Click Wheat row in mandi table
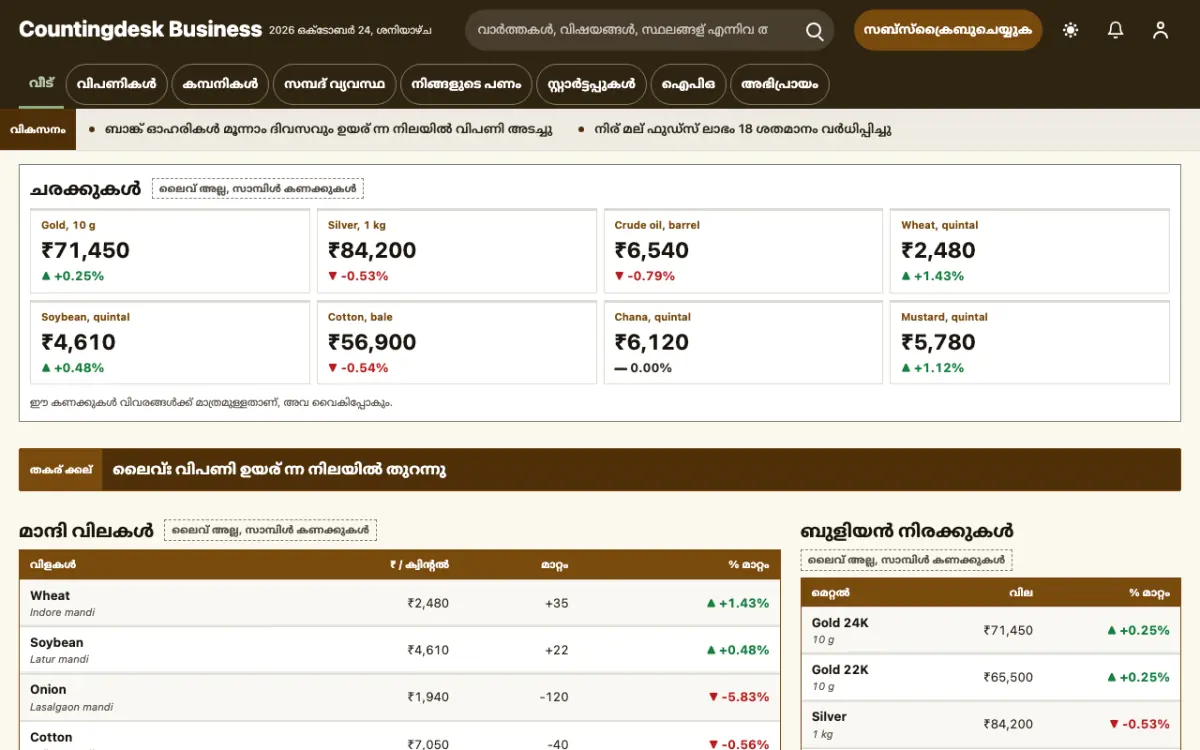 click(400, 603)
